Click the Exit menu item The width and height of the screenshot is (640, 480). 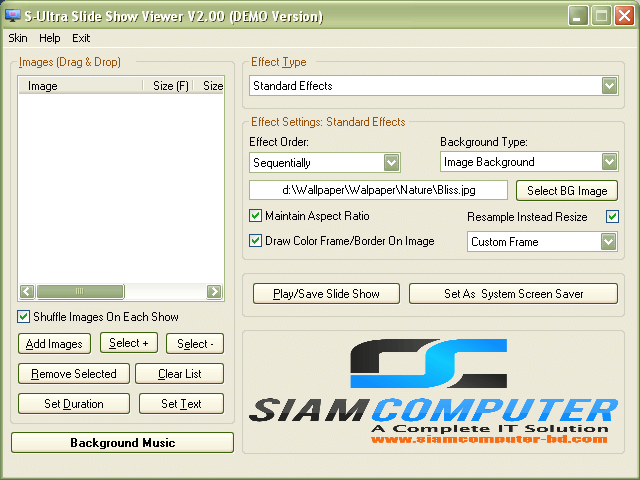pos(81,38)
